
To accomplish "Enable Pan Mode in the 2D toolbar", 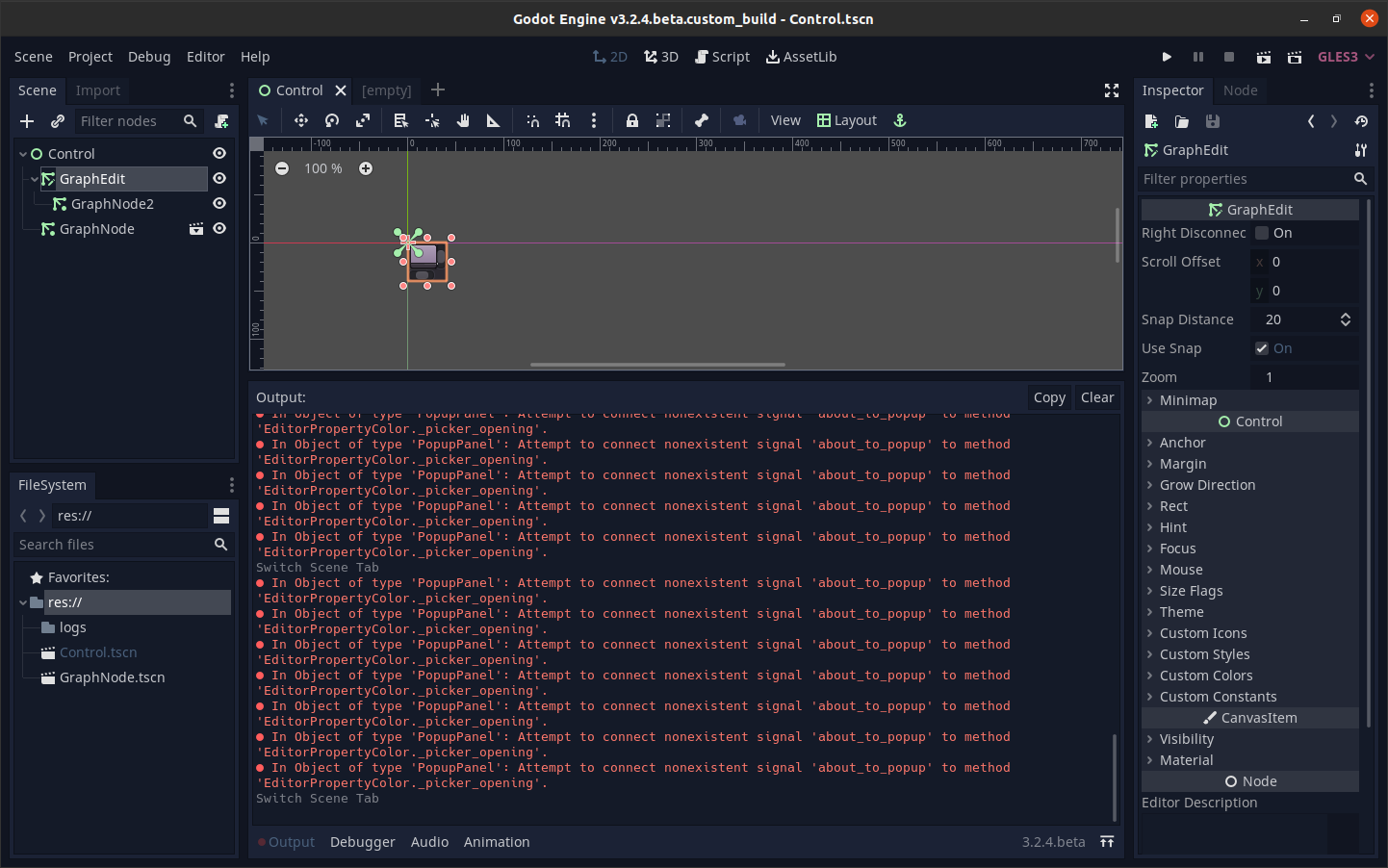I will coord(463,120).
